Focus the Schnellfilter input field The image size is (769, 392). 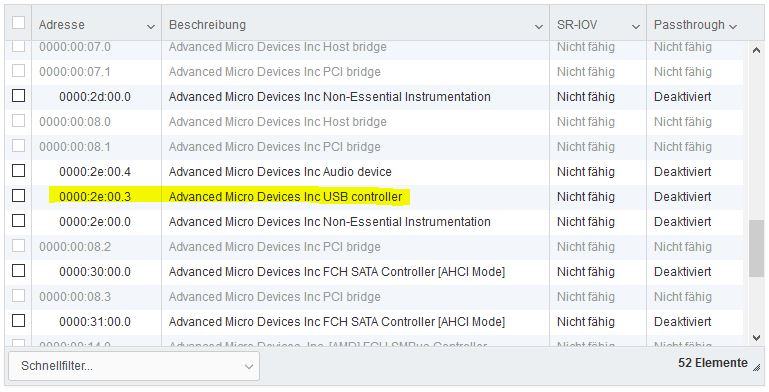(x=134, y=366)
